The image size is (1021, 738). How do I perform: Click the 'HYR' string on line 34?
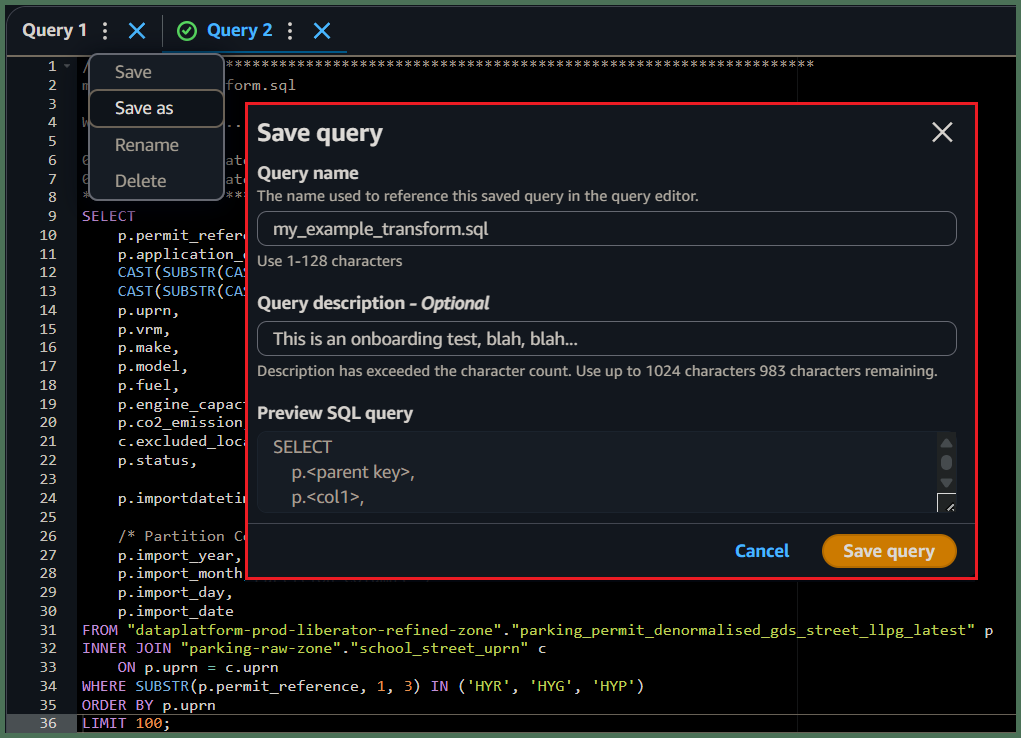click(x=487, y=686)
